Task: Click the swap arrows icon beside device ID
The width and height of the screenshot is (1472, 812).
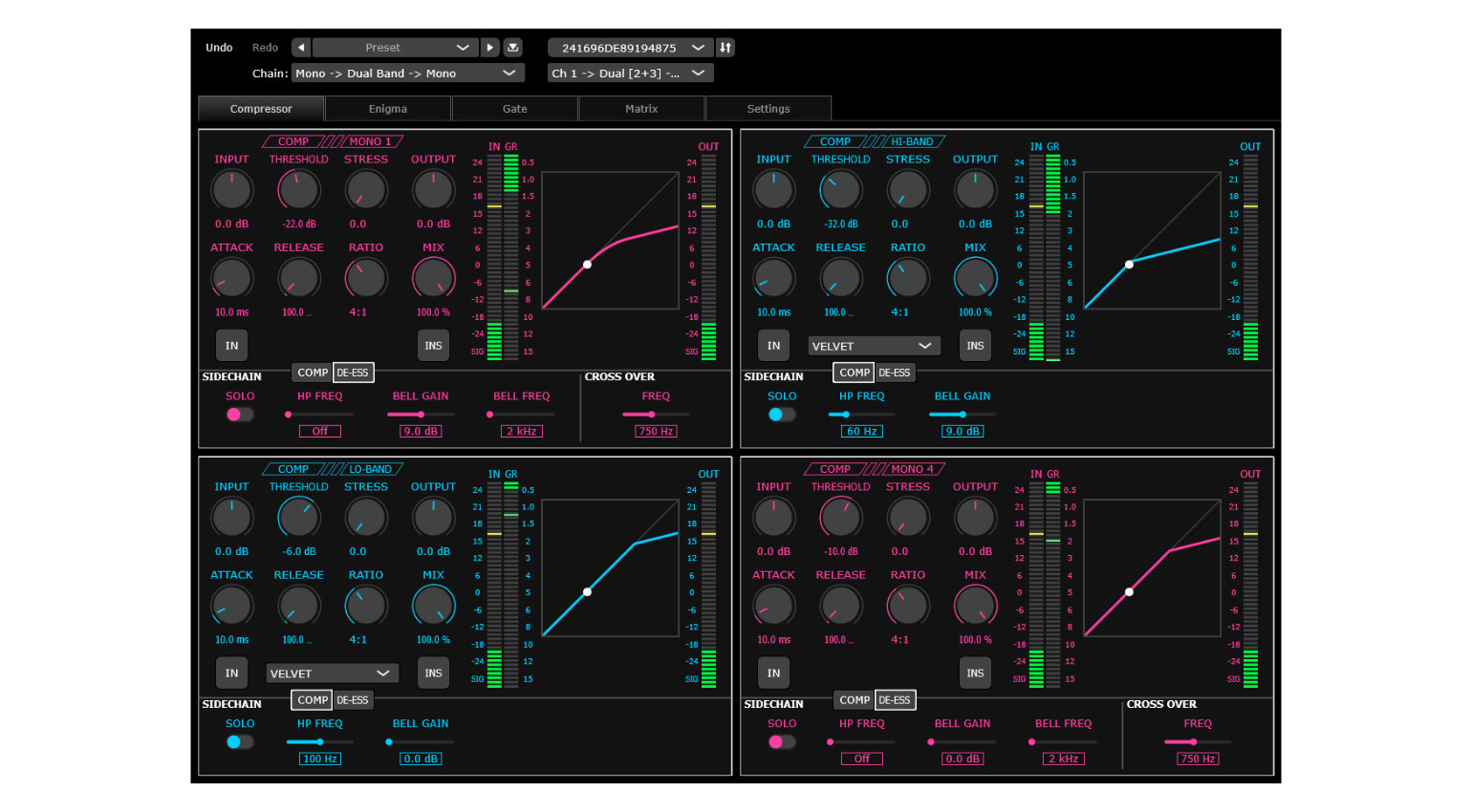Action: [725, 48]
